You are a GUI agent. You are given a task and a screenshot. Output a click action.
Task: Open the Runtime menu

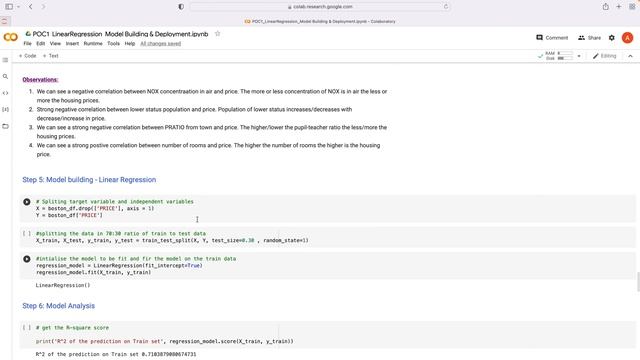pos(93,43)
